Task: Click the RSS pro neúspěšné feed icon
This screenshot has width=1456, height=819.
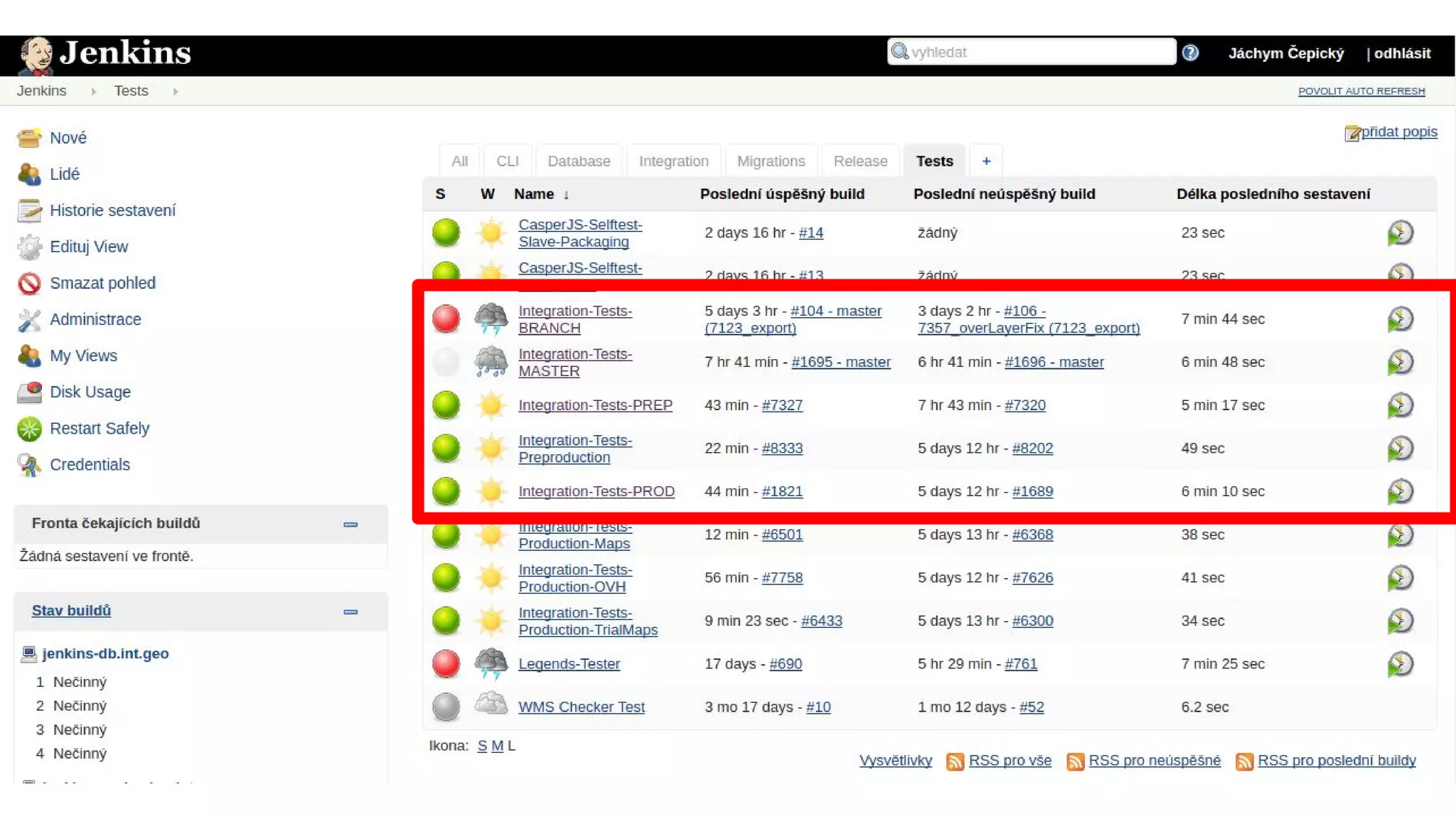Action: click(x=1075, y=761)
